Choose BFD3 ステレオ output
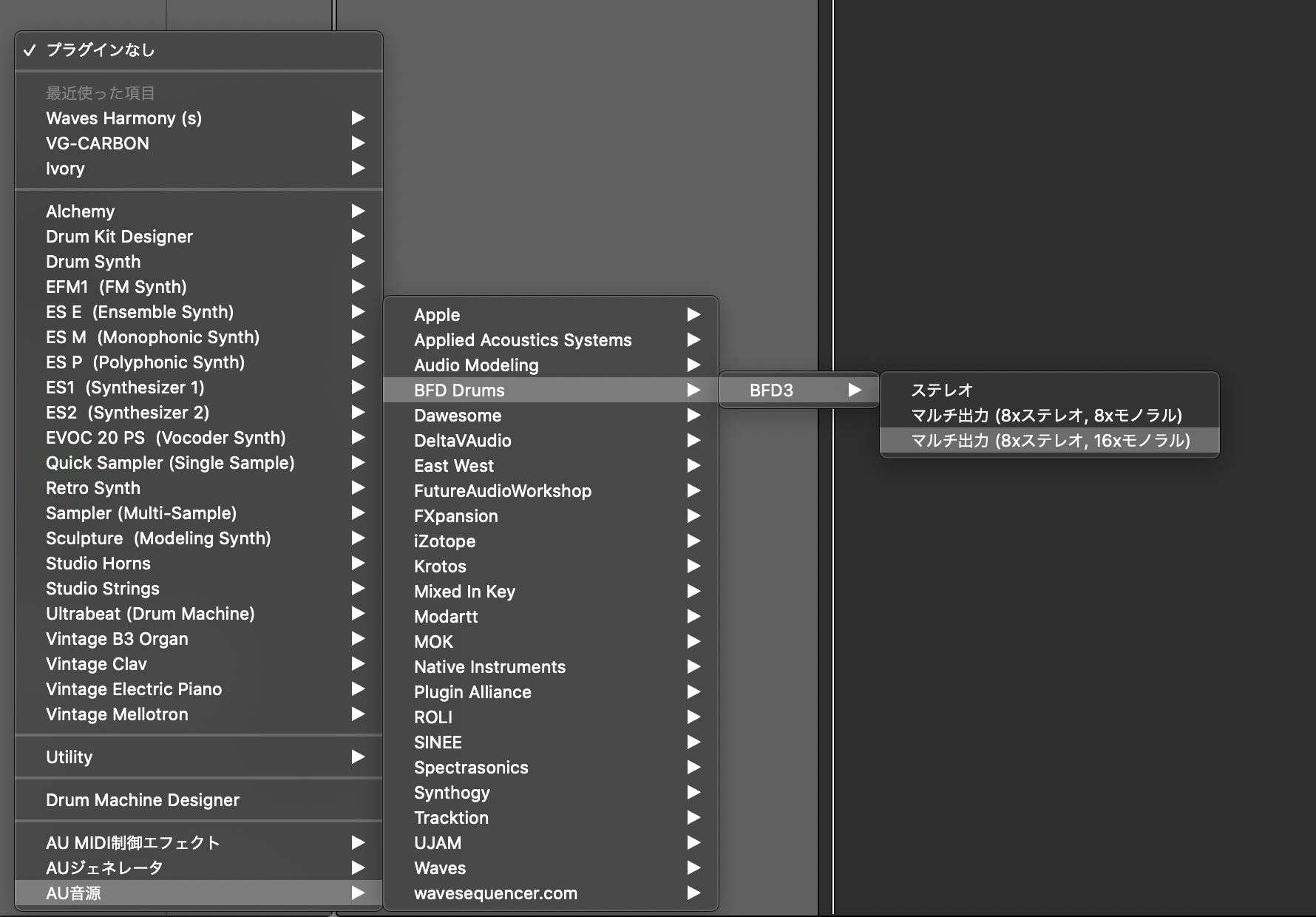The width and height of the screenshot is (1316, 917). pos(1050,390)
